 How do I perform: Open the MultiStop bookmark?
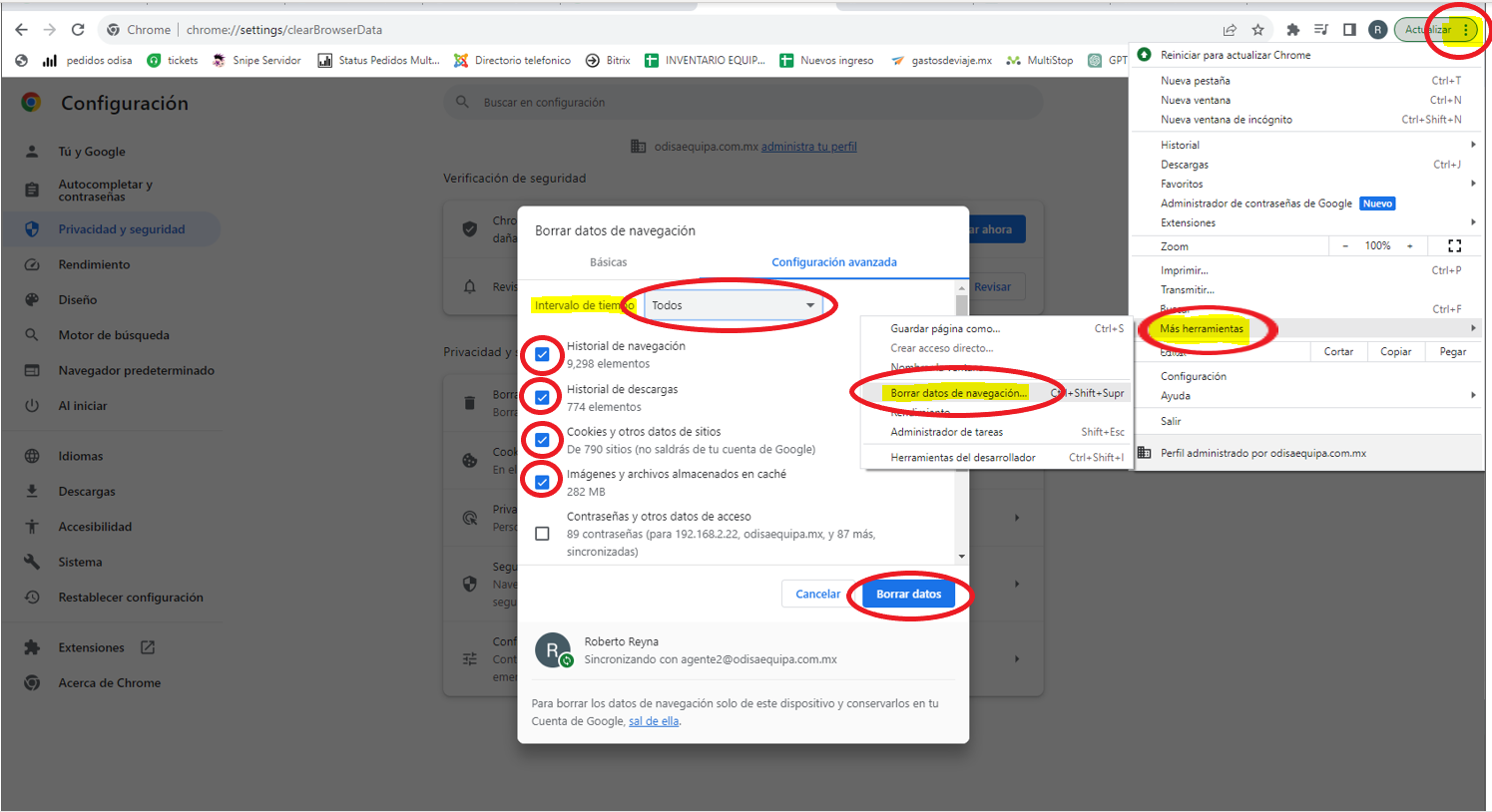click(1040, 61)
